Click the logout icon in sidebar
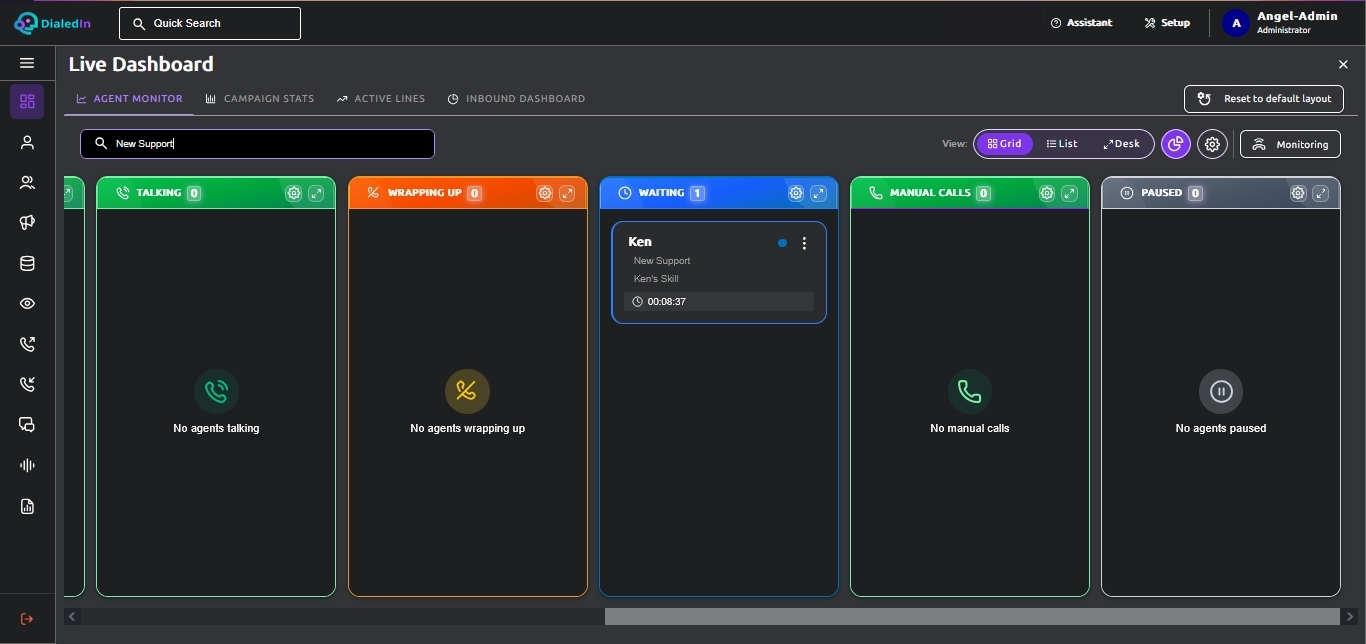This screenshot has width=1366, height=644. tap(27, 619)
